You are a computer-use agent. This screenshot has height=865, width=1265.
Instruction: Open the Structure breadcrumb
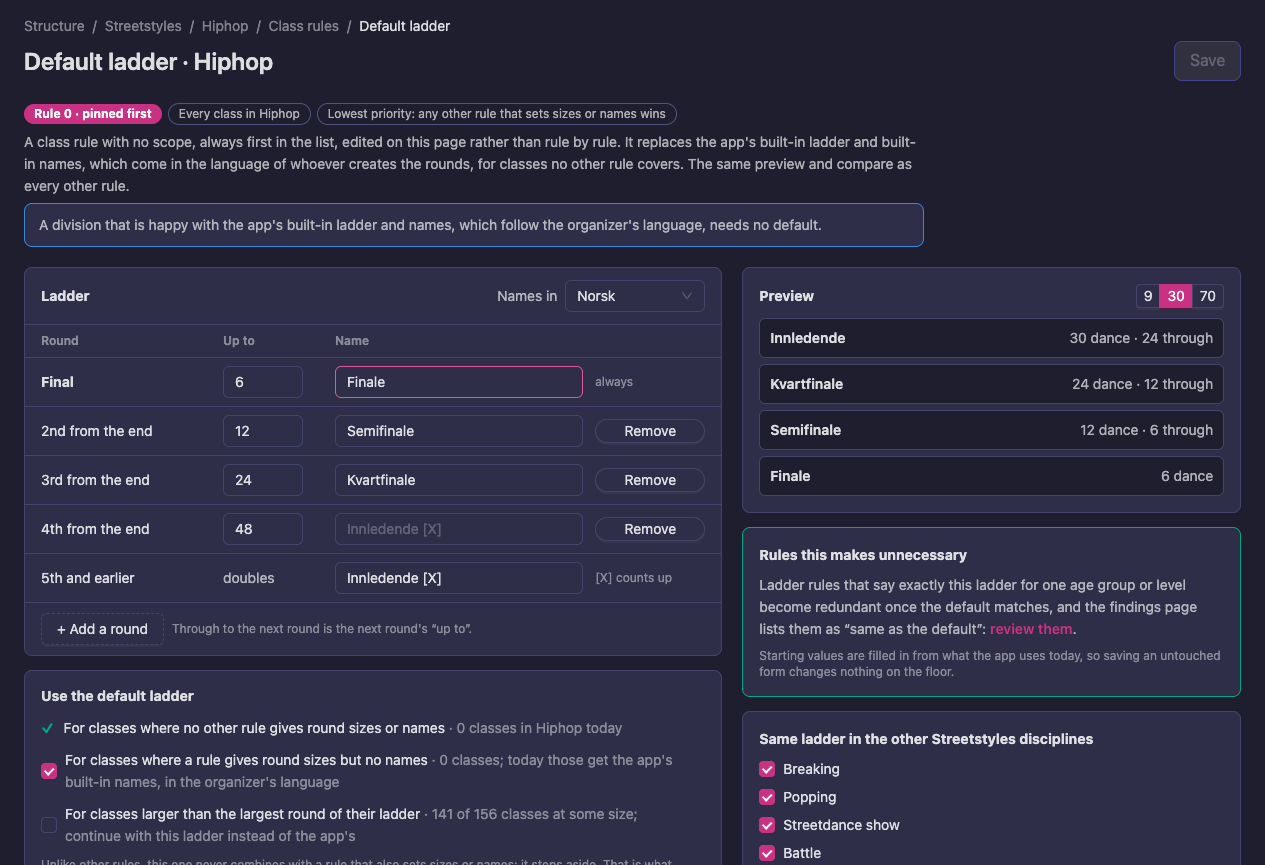click(x=54, y=26)
